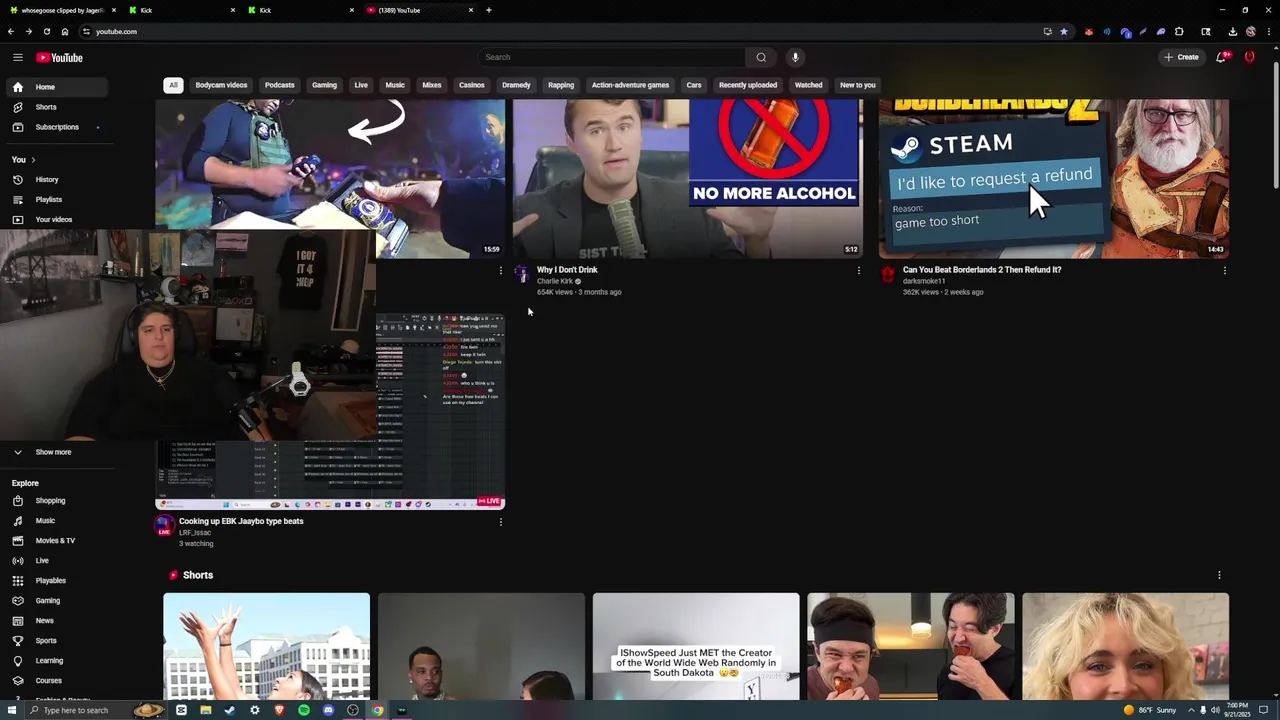This screenshot has height=720, width=1280.
Task: Select the Recently uploaded chip
Action: (x=748, y=85)
